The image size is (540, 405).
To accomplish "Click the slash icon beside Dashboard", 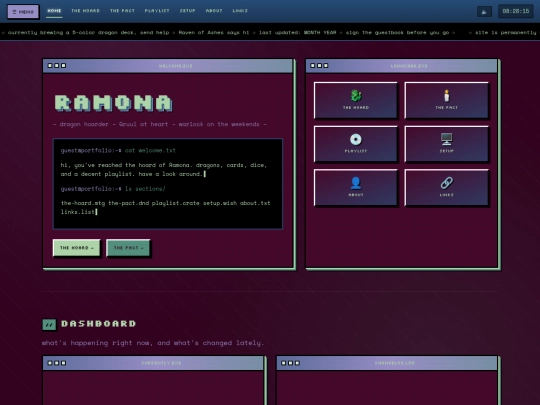I will [x=49, y=324].
